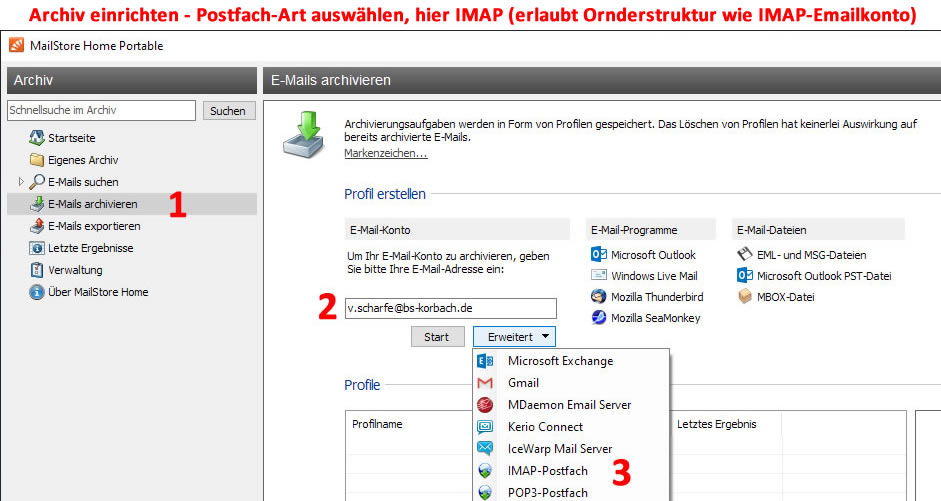The image size is (941, 501).
Task: Select MDaemon Email Server menu entry
Action: pos(571,405)
